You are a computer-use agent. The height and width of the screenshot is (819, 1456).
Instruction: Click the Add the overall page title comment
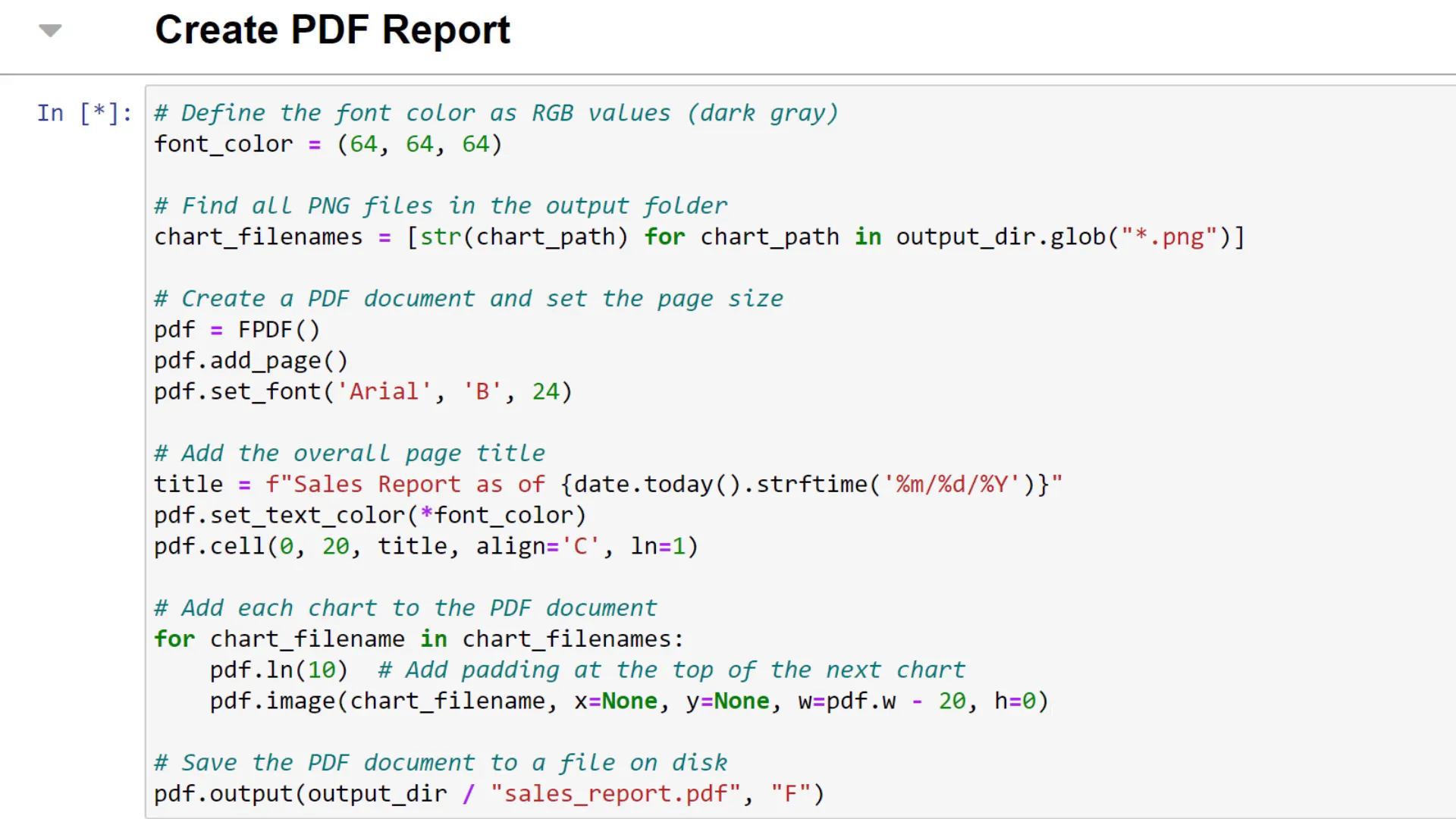(350, 453)
